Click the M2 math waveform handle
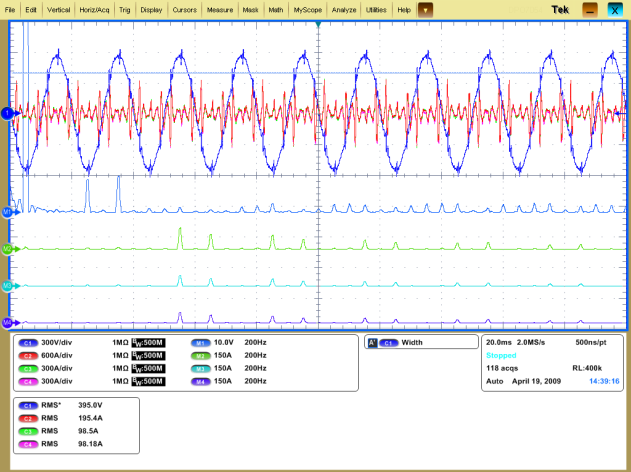Viewport: 631px width, 472px height. pos(9,249)
